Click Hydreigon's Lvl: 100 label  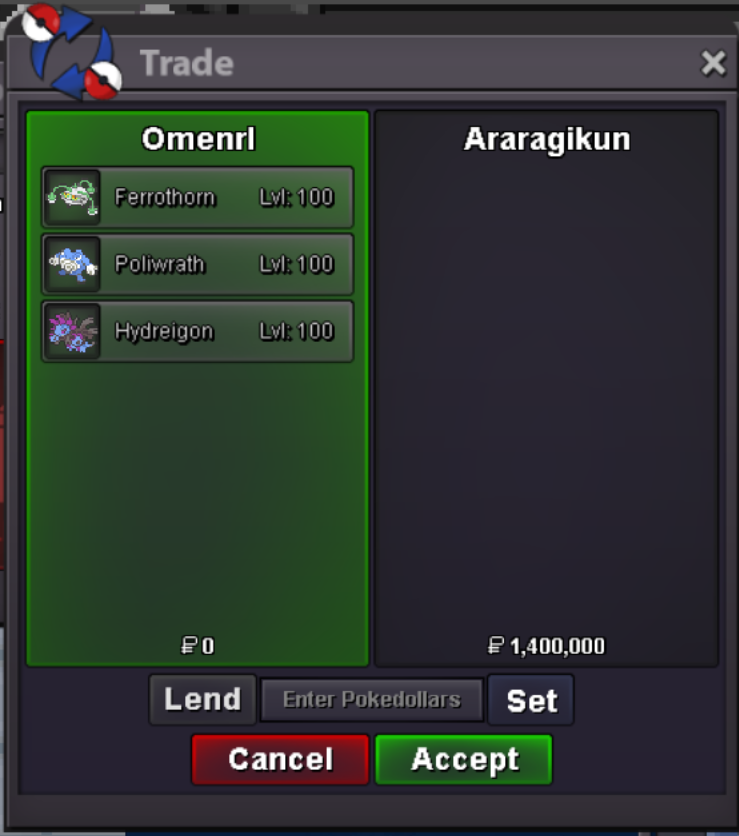[x=296, y=331]
